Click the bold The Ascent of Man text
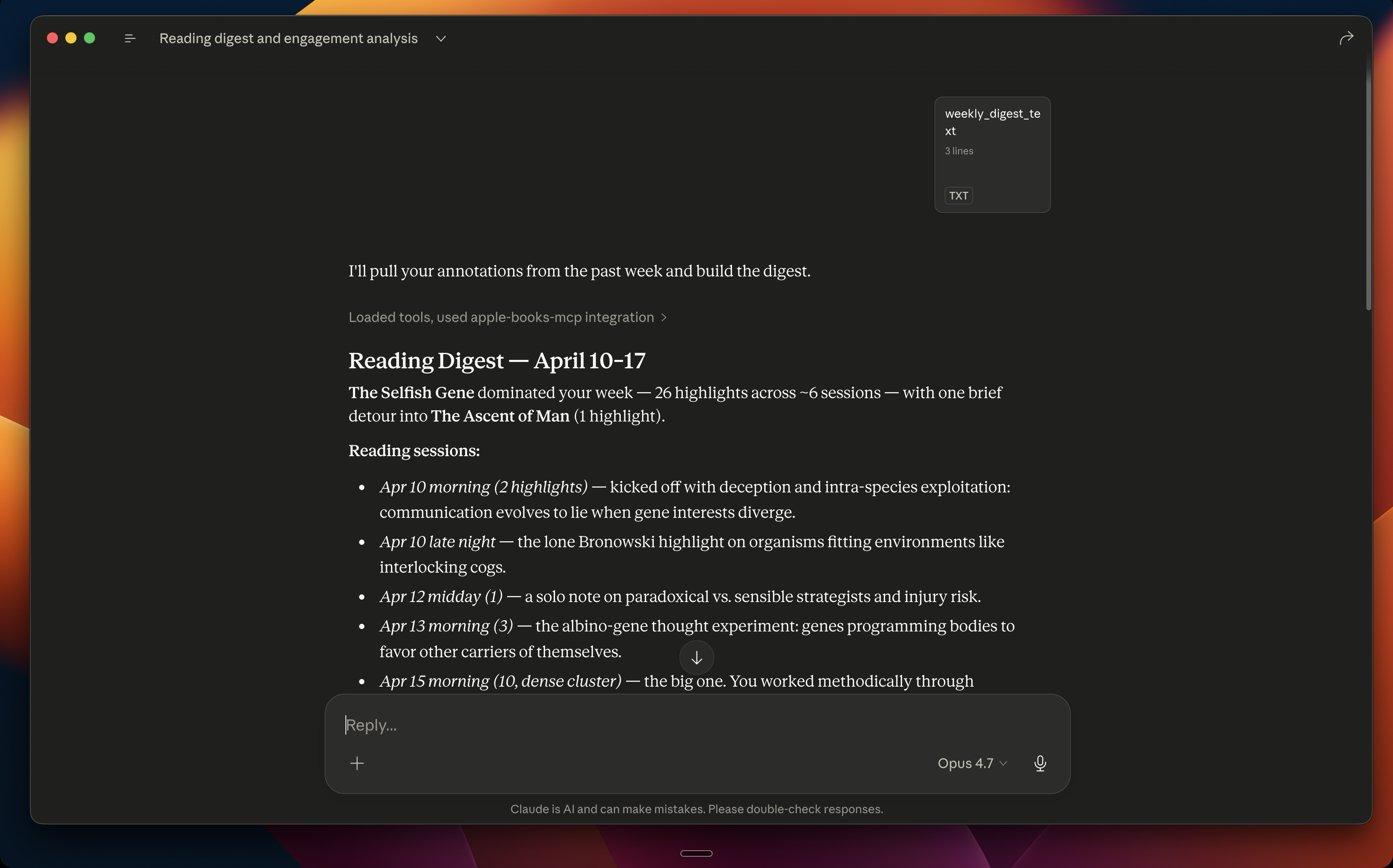This screenshot has height=868, width=1393. [x=499, y=415]
